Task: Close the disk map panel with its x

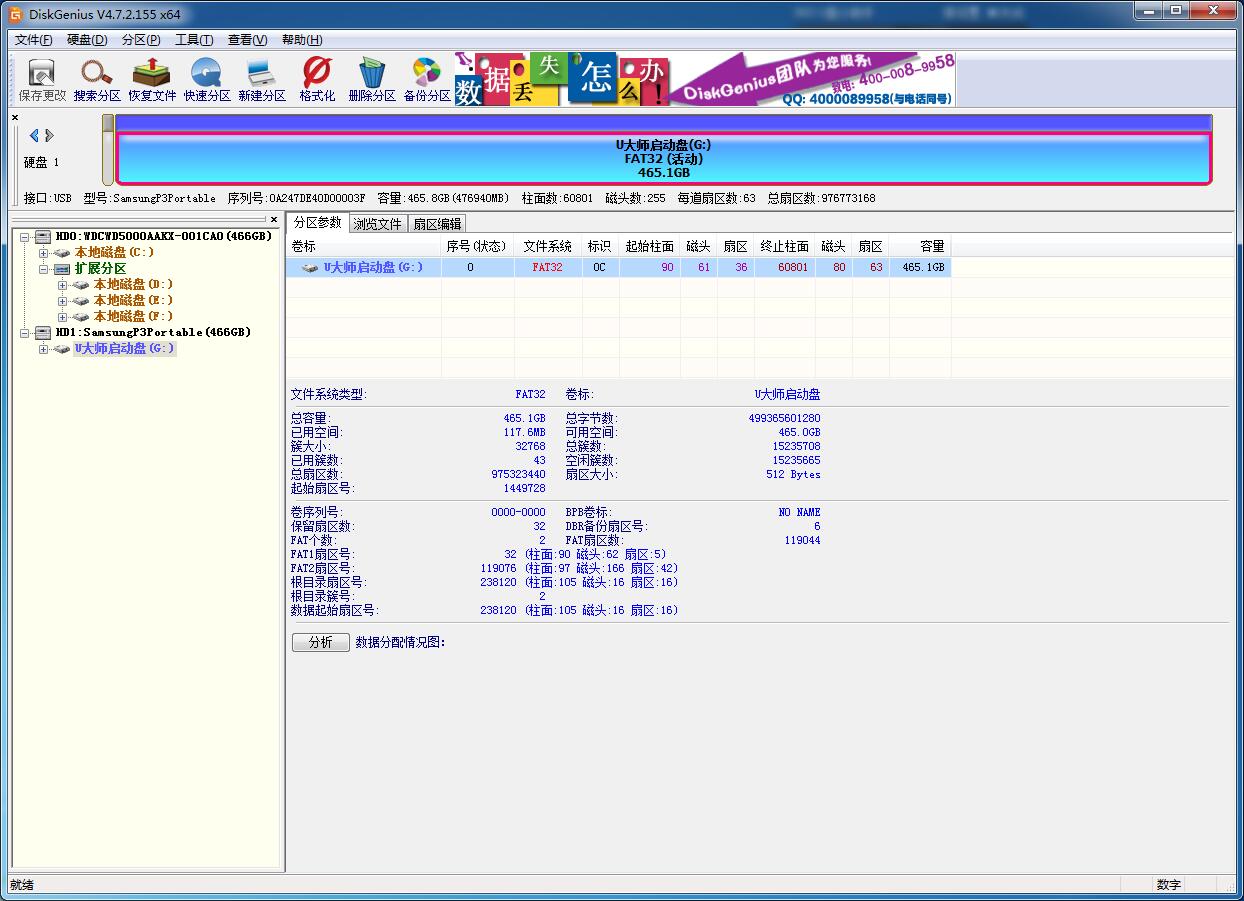Action: click(15, 118)
